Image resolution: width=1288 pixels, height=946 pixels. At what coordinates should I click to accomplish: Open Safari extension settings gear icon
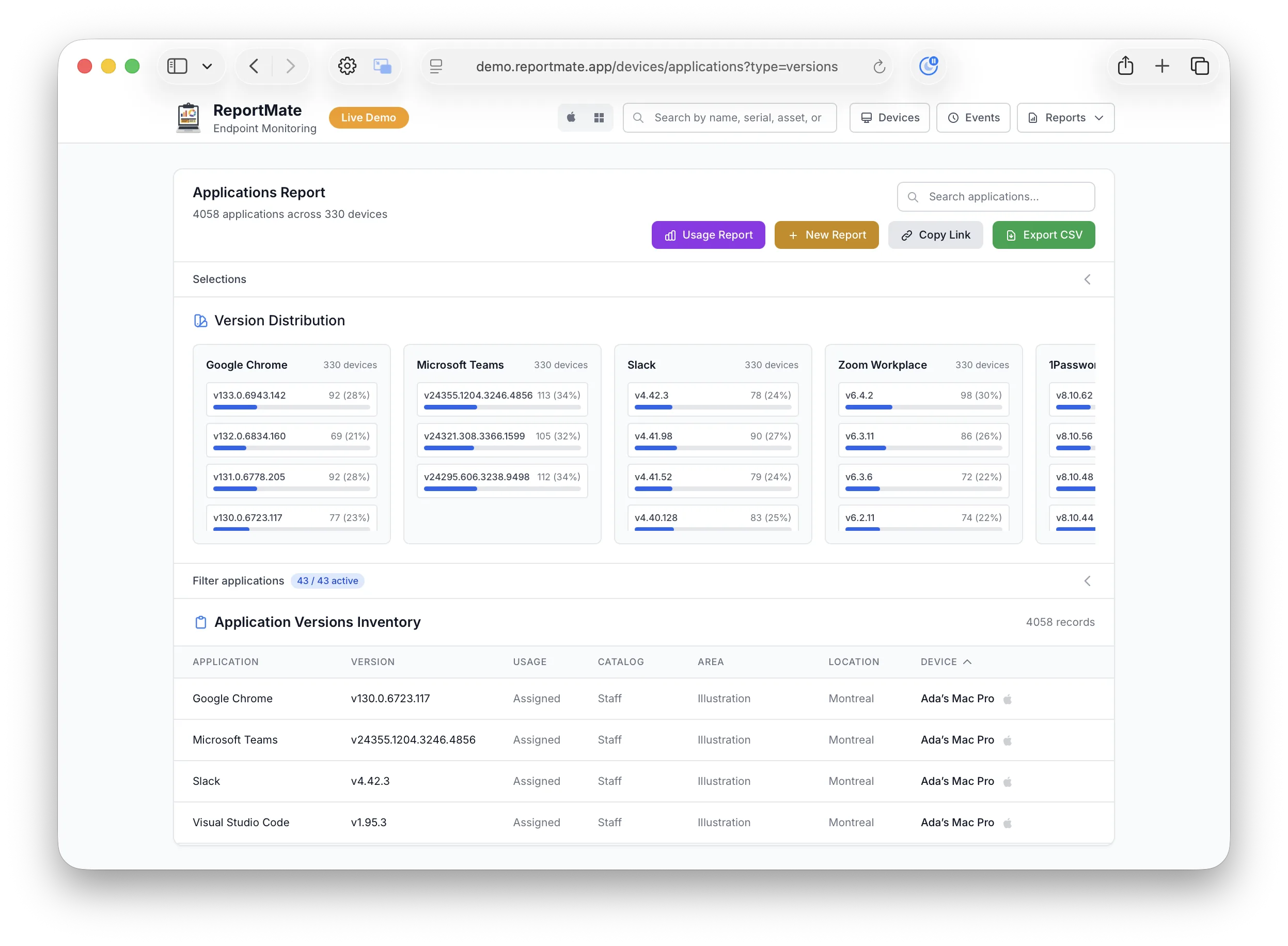coord(347,67)
